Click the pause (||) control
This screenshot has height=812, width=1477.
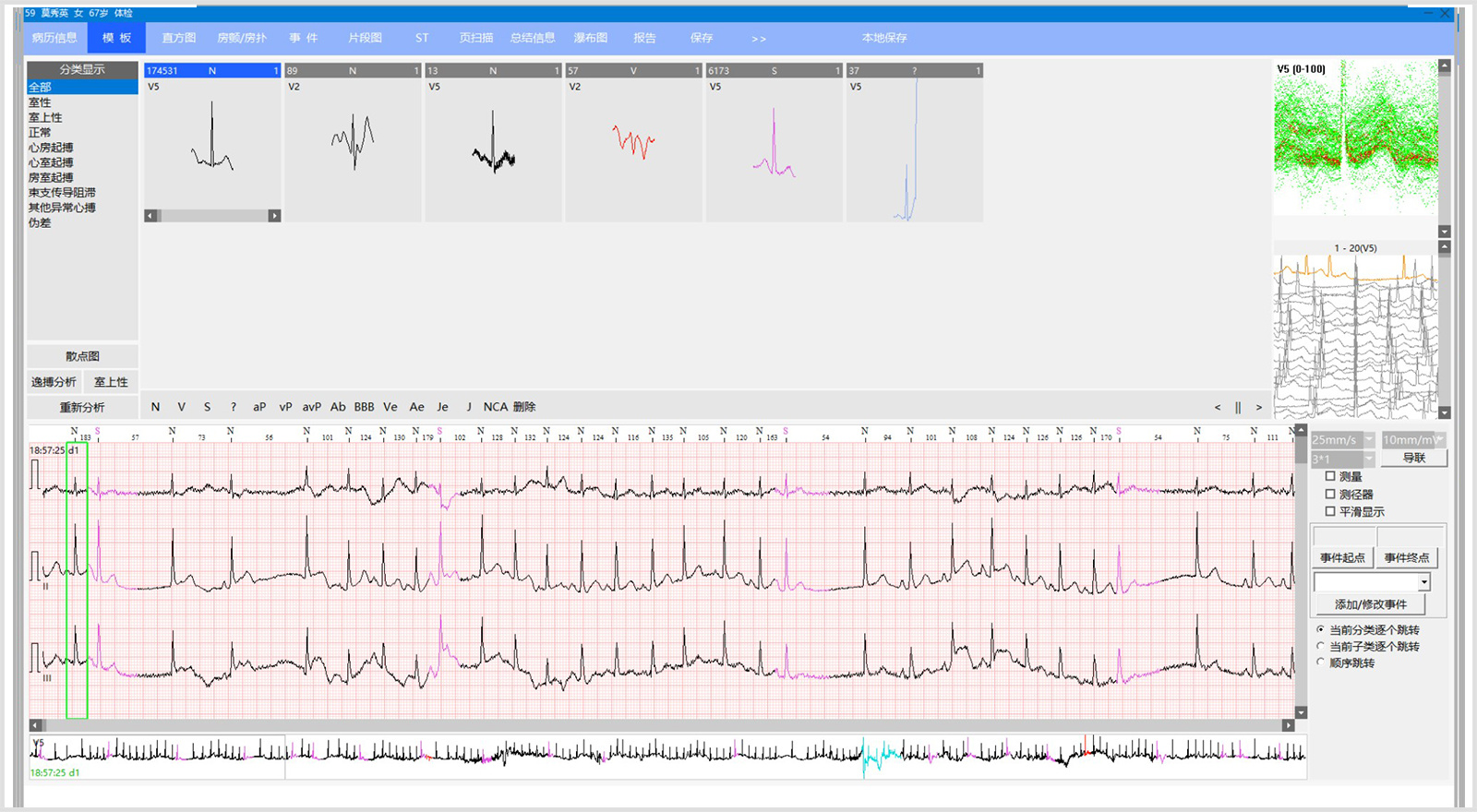pos(1238,407)
